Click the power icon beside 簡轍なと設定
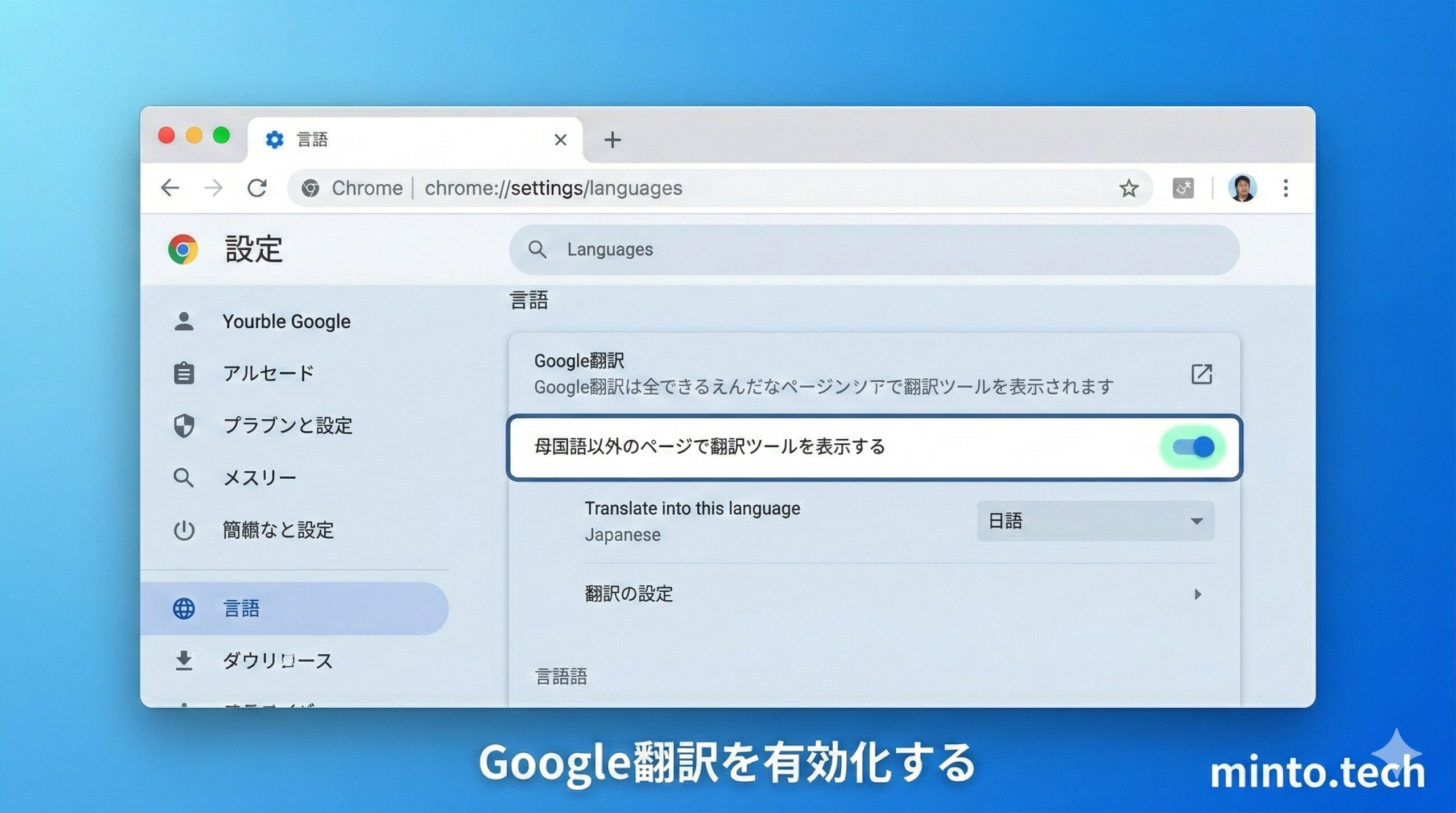The width and height of the screenshot is (1456, 813). 184,530
